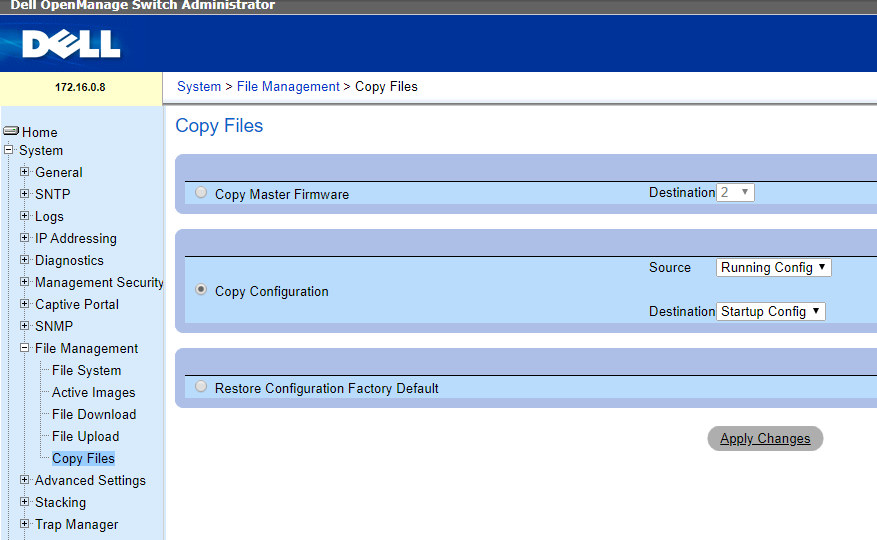Image resolution: width=877 pixels, height=540 pixels.
Task: Click the Dell logo
Action: click(x=71, y=44)
